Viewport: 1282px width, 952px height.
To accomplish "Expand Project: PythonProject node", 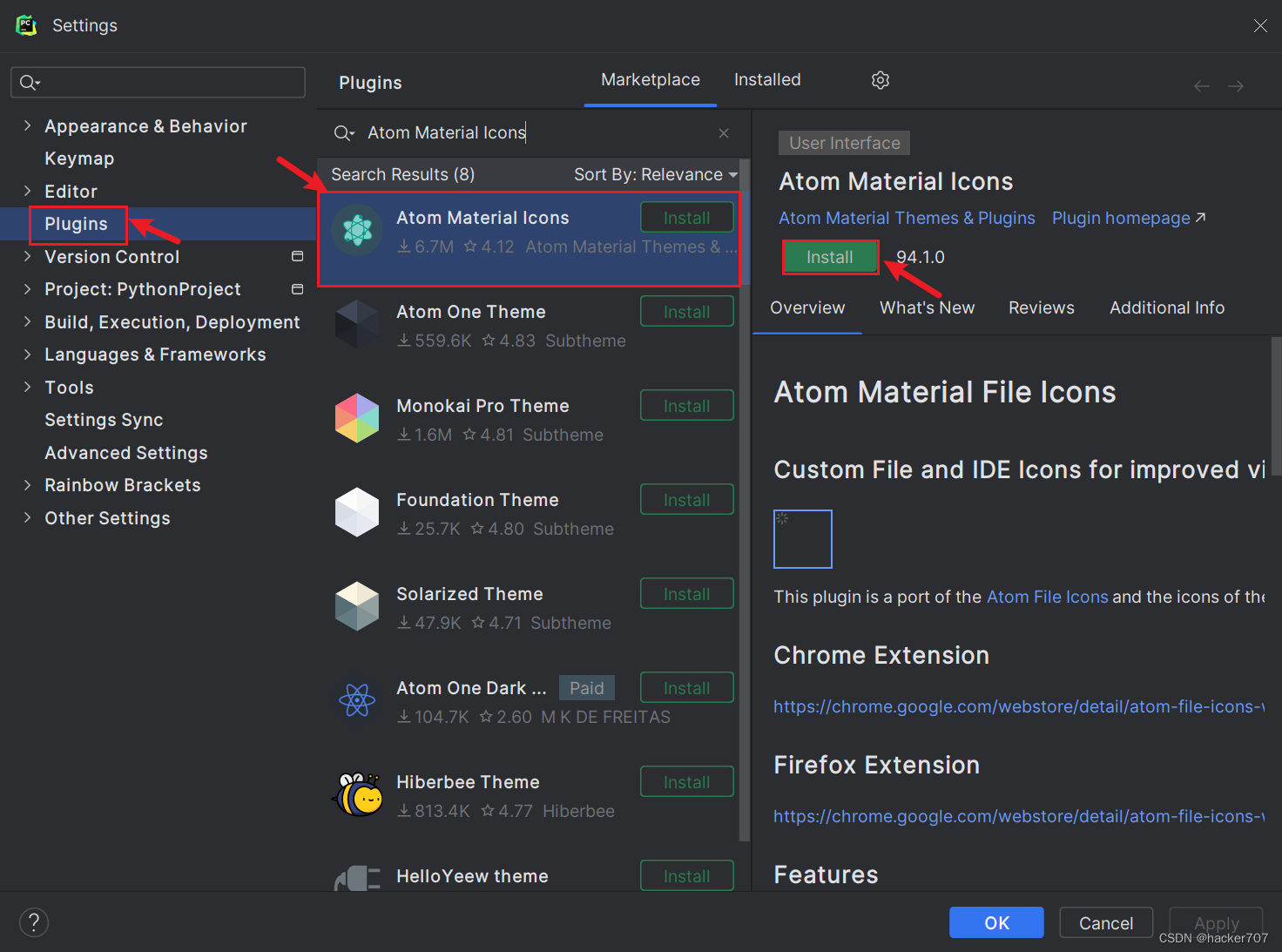I will (27, 289).
